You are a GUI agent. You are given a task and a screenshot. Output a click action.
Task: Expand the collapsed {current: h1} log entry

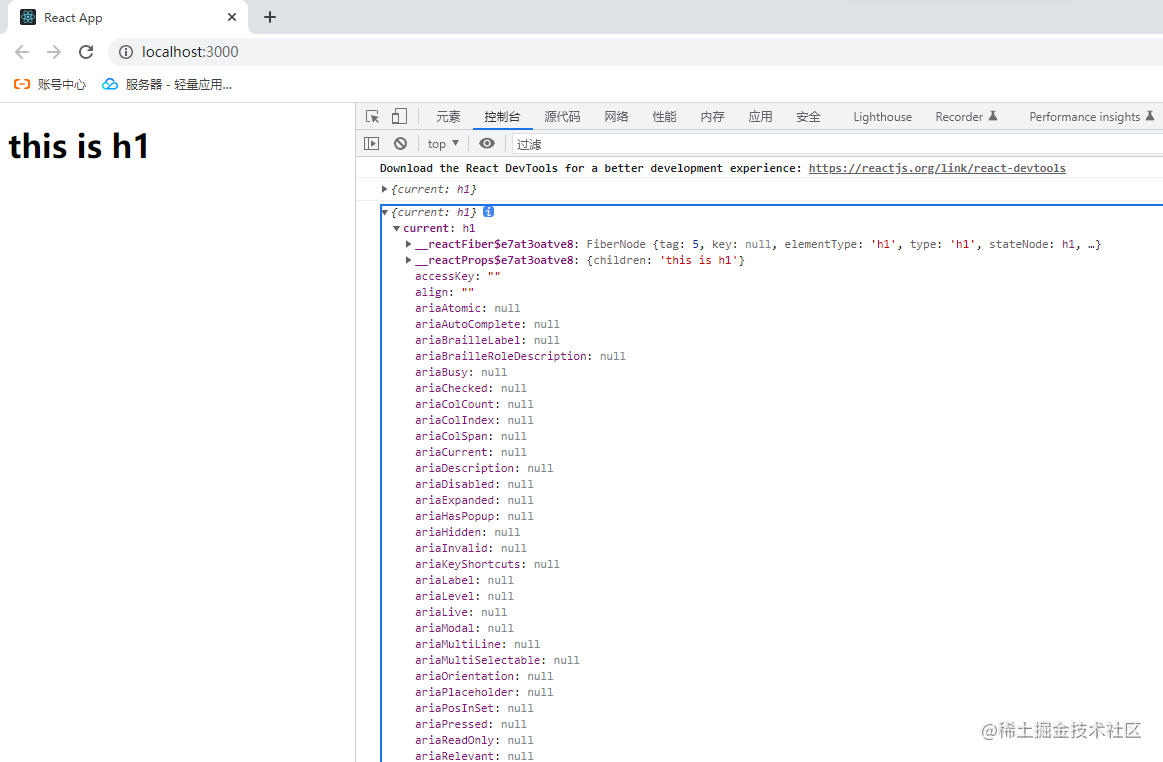(x=384, y=189)
